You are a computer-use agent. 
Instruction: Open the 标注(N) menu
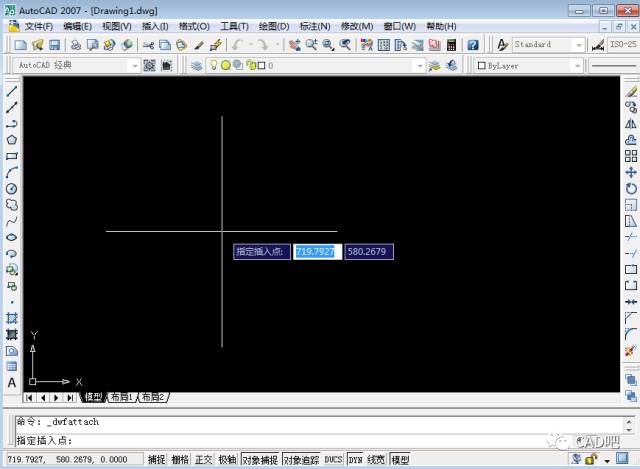coord(316,26)
